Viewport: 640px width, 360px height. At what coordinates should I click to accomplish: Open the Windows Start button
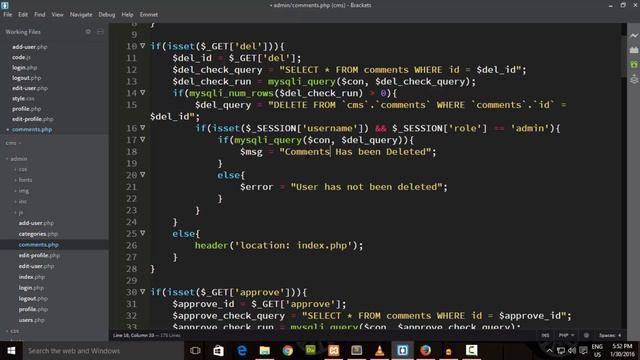(11, 351)
